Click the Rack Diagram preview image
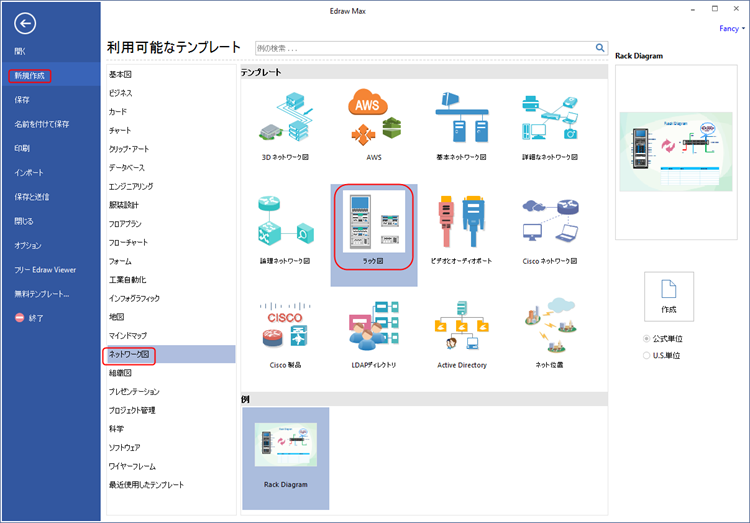The image size is (750, 523). coord(676,152)
